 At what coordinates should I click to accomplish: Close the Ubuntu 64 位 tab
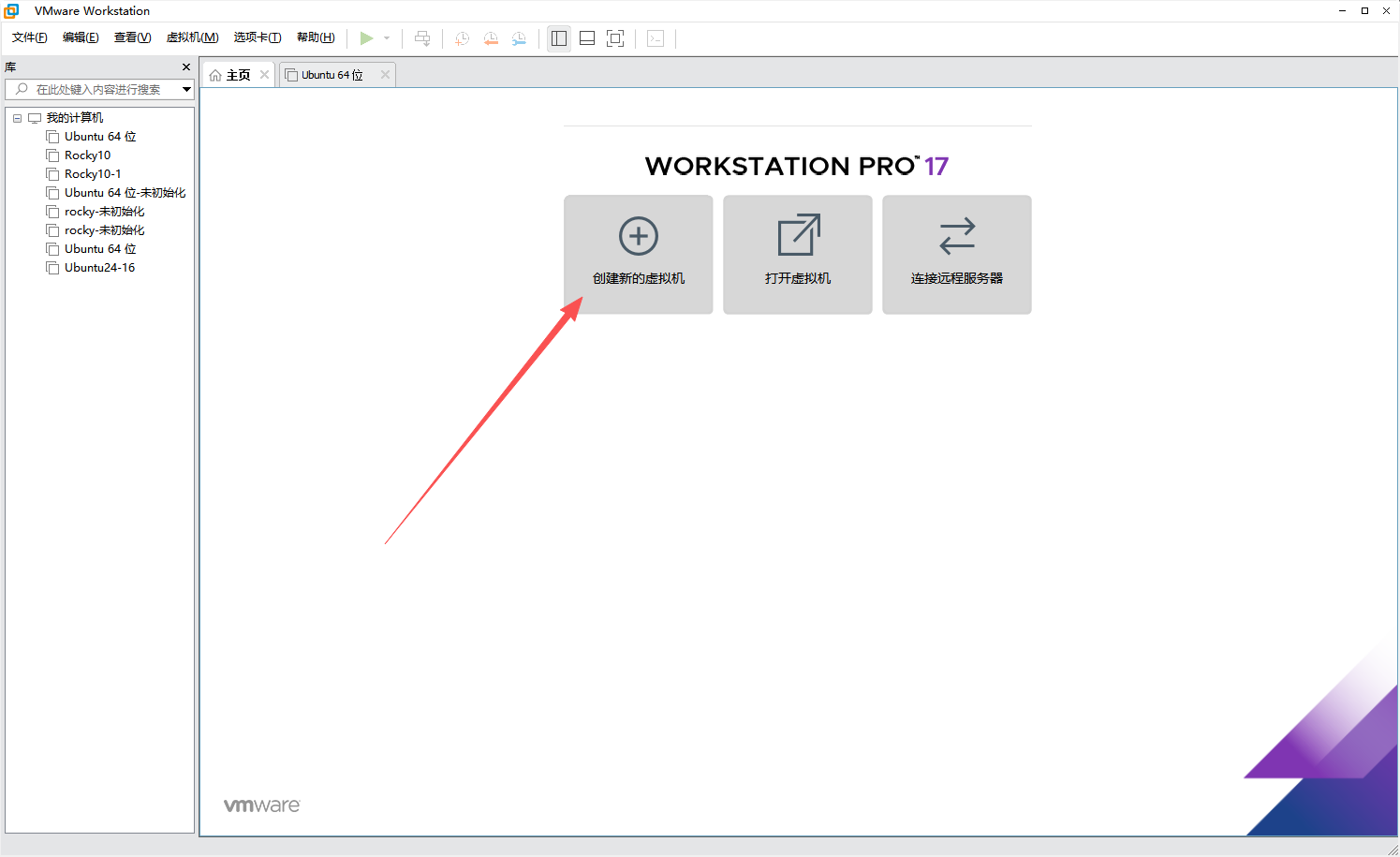(385, 75)
